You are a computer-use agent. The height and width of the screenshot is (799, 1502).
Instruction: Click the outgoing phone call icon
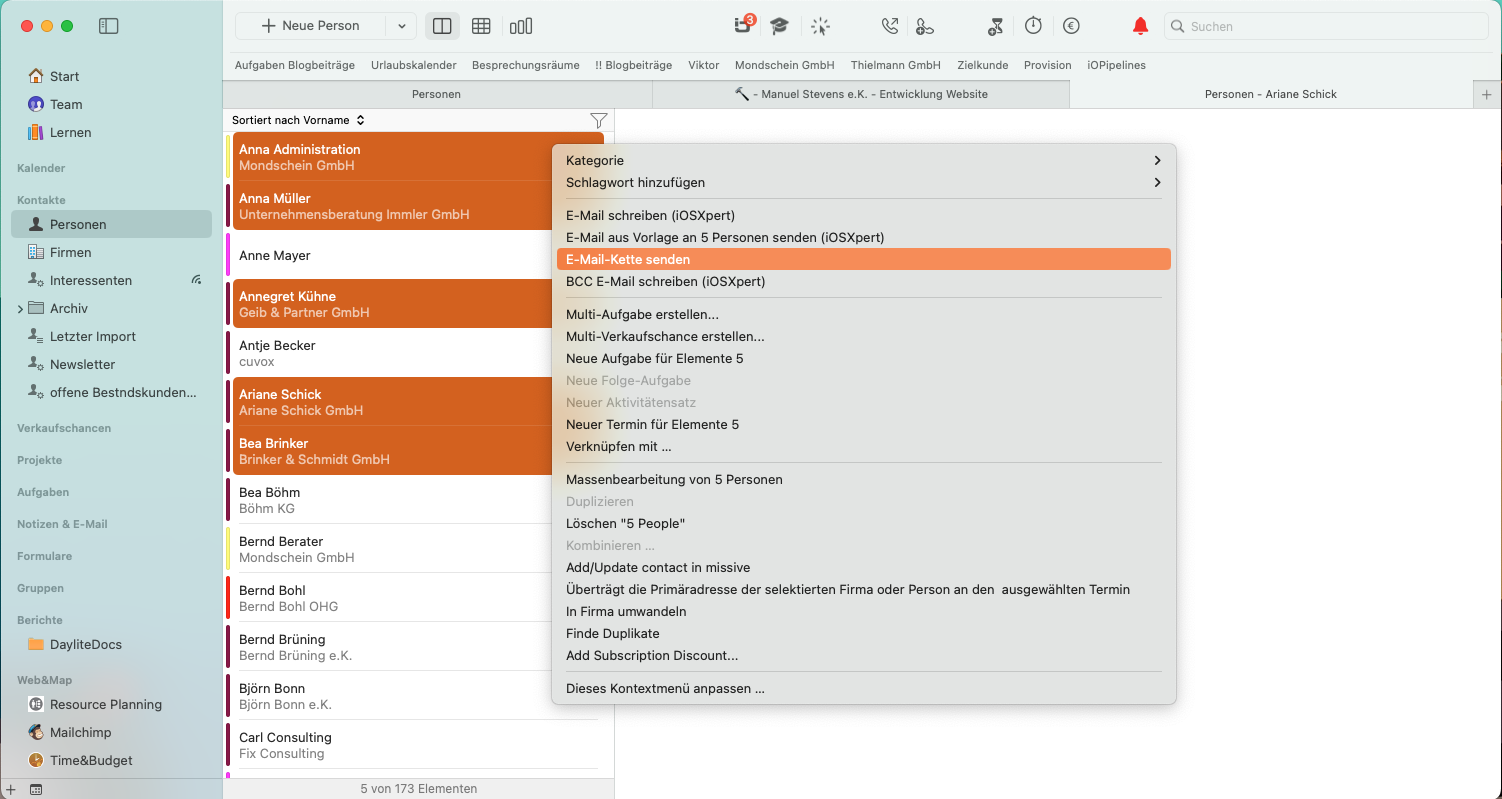(889, 26)
